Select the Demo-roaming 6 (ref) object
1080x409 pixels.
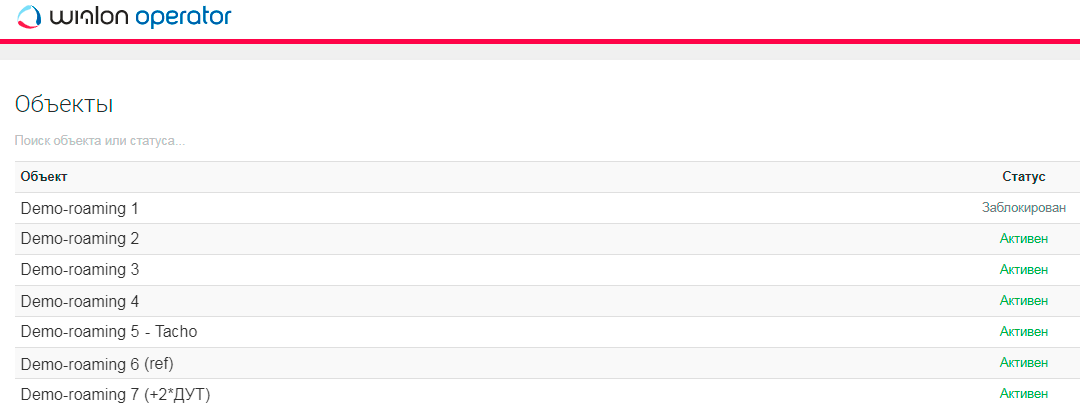[x=89, y=363]
